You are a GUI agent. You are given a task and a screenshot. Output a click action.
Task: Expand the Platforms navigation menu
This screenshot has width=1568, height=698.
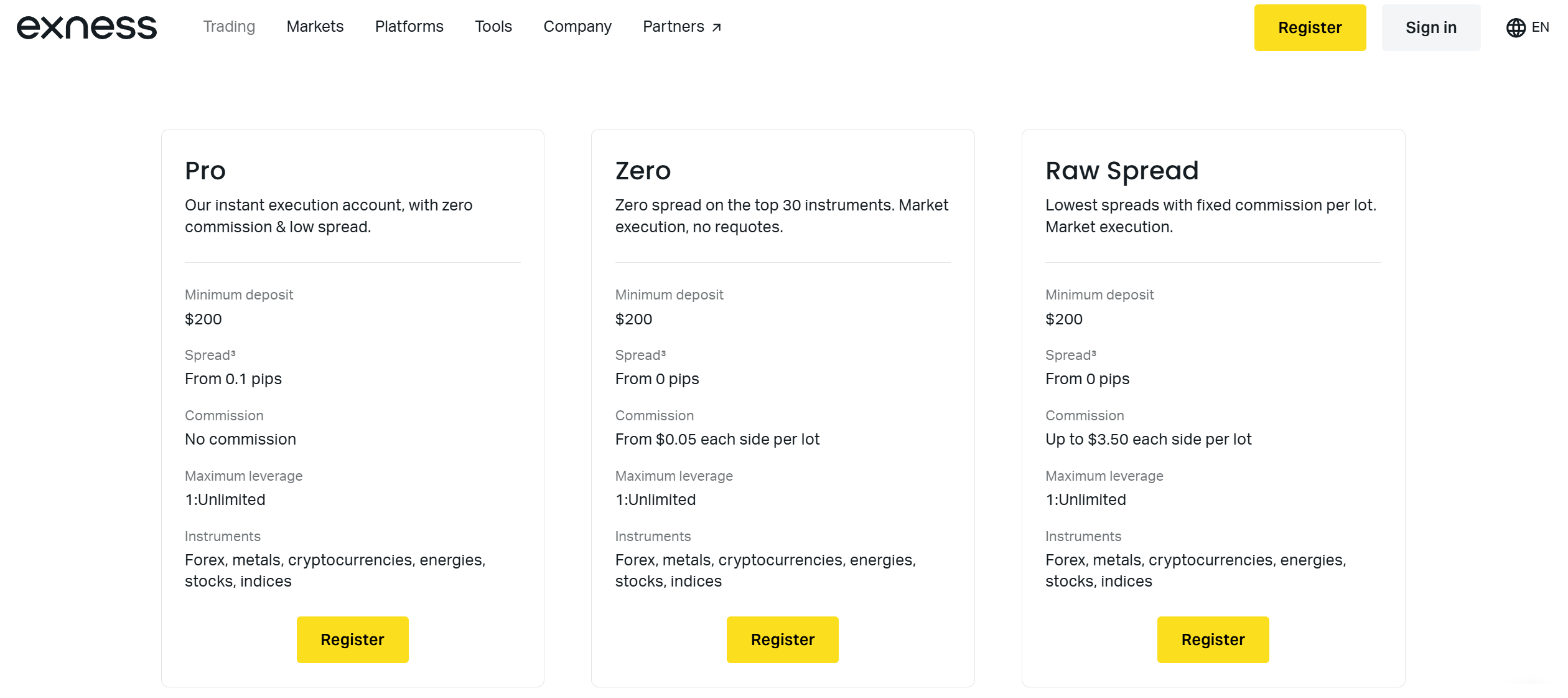click(409, 27)
